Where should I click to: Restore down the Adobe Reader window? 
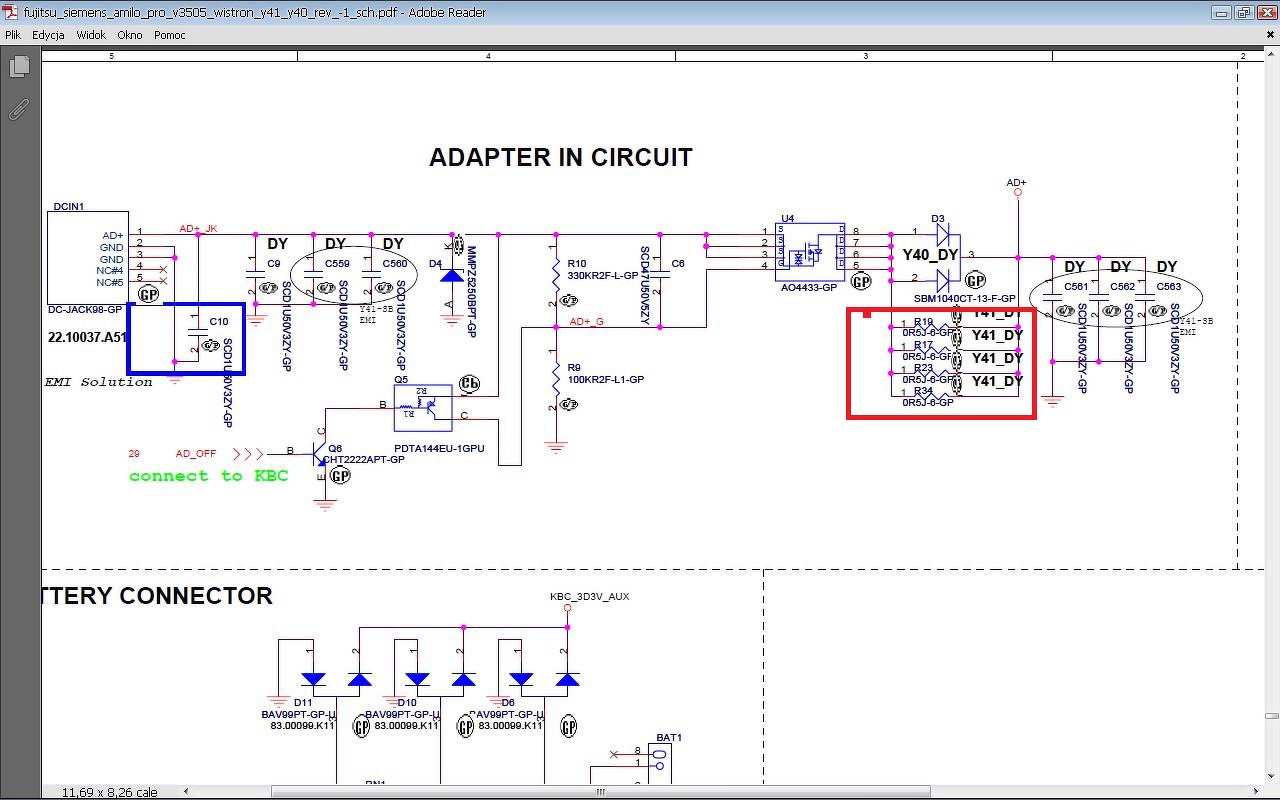click(x=1243, y=13)
